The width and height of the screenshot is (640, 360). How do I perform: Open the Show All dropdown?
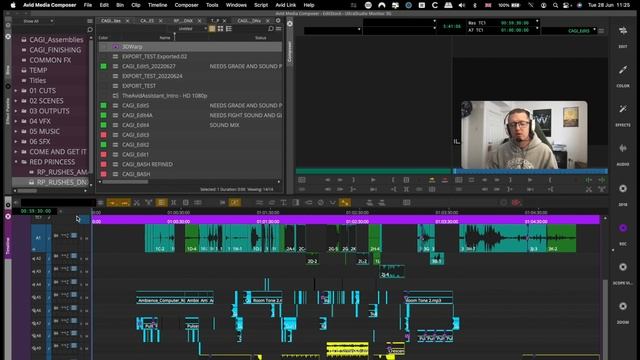coord(38,21)
